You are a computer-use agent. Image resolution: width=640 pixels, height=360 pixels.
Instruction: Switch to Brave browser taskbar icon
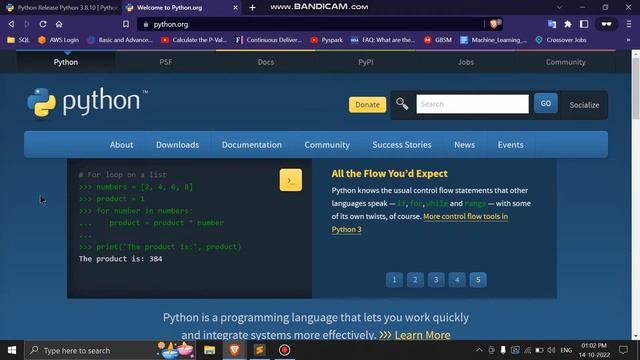(234, 350)
